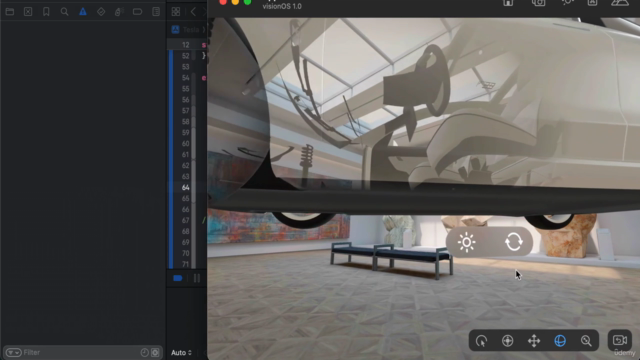Open the Test navigator diamond icon
640x360 pixels.
101,11
